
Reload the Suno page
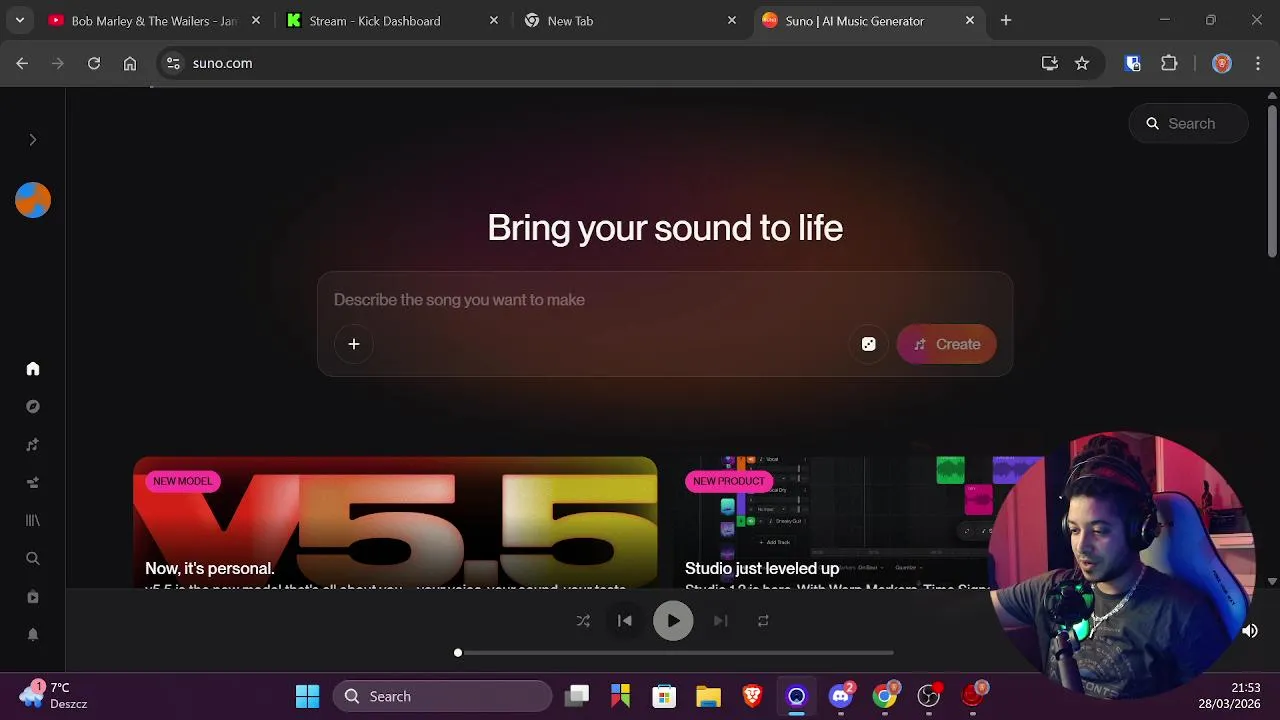[94, 63]
